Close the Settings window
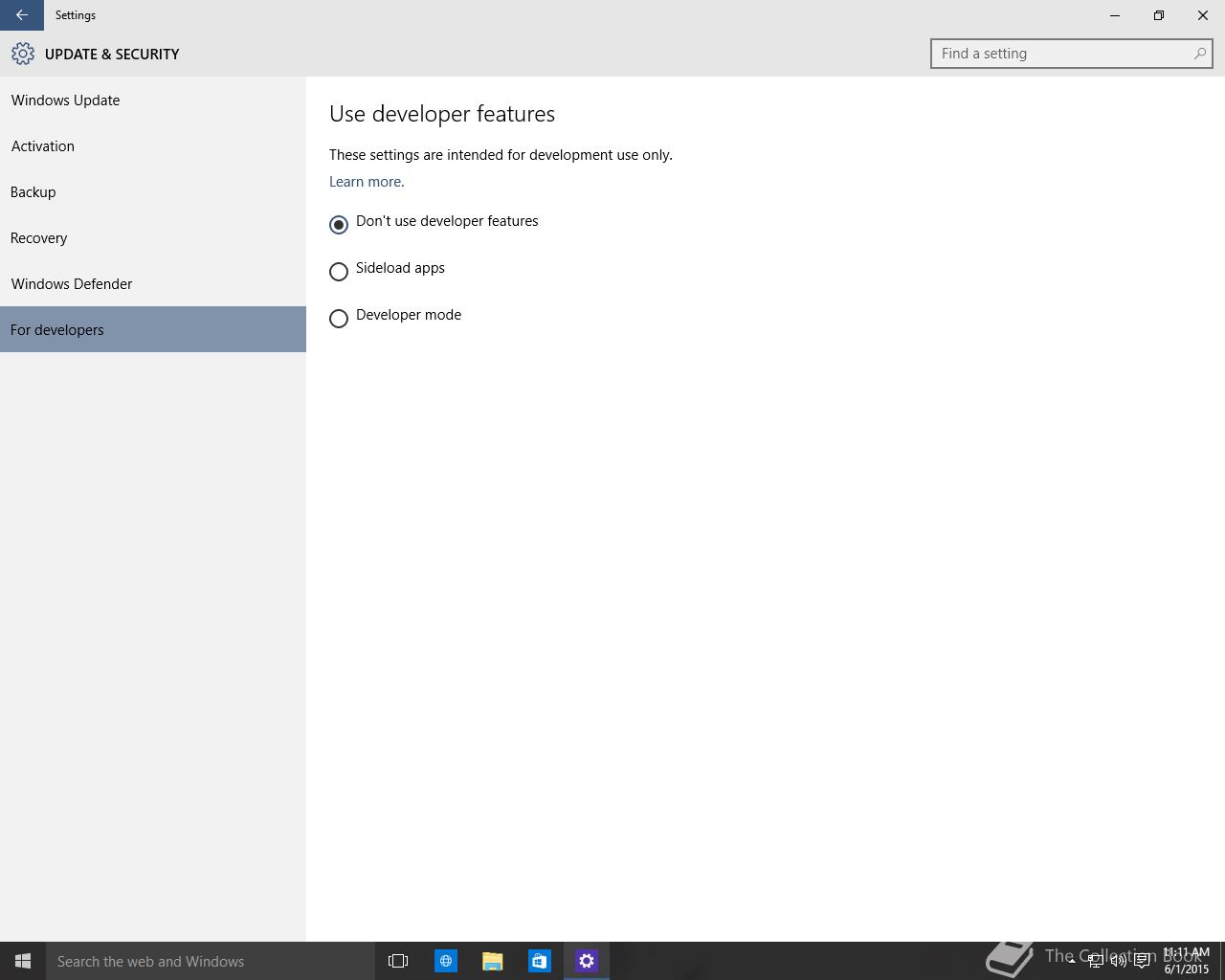Image resolution: width=1225 pixels, height=980 pixels. pyautogui.click(x=1203, y=15)
